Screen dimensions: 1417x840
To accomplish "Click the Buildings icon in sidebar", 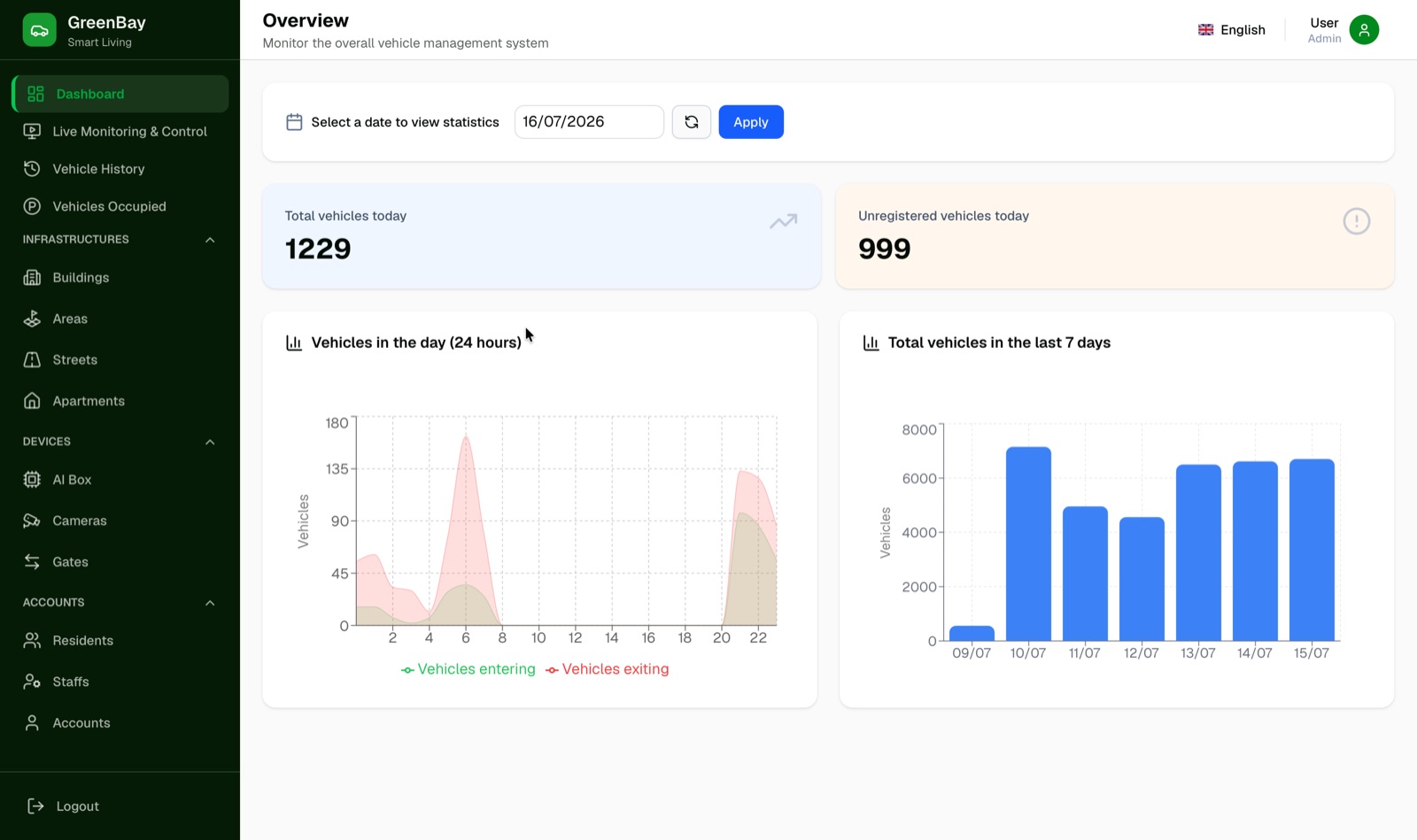I will pos(32,277).
